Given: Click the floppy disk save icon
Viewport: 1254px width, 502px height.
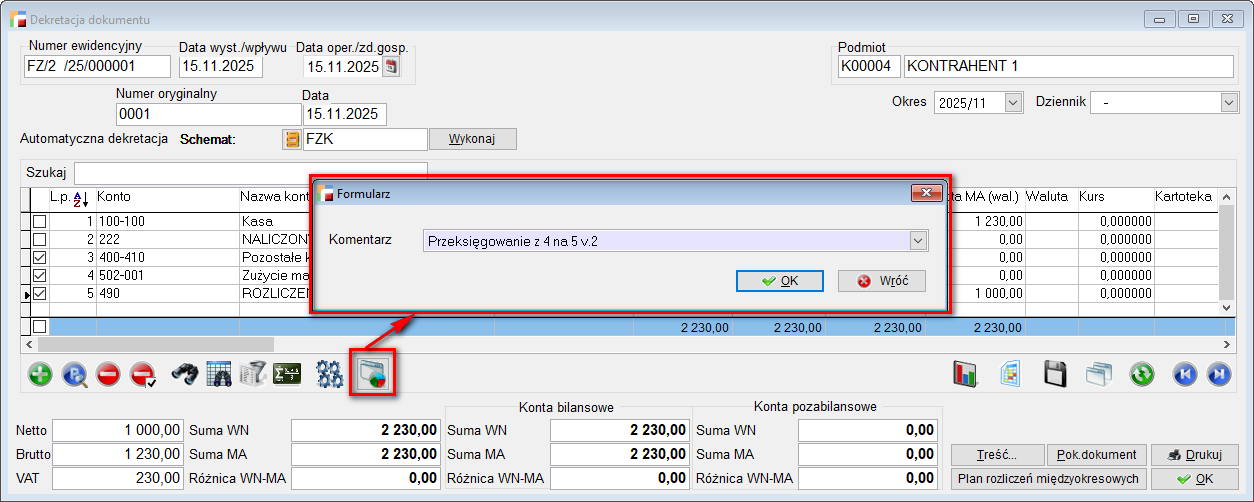Looking at the screenshot, I should (1052, 374).
